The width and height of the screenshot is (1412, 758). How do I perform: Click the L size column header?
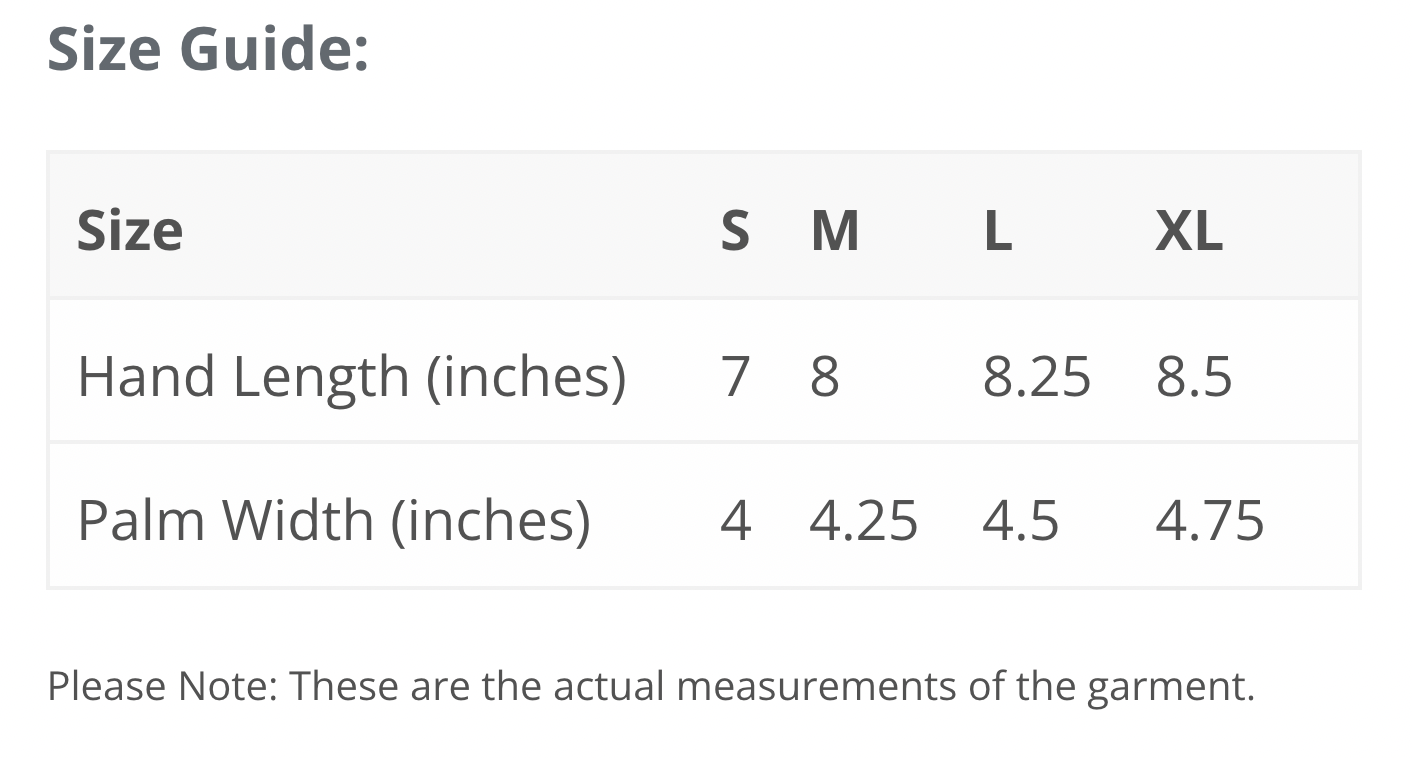click(998, 231)
